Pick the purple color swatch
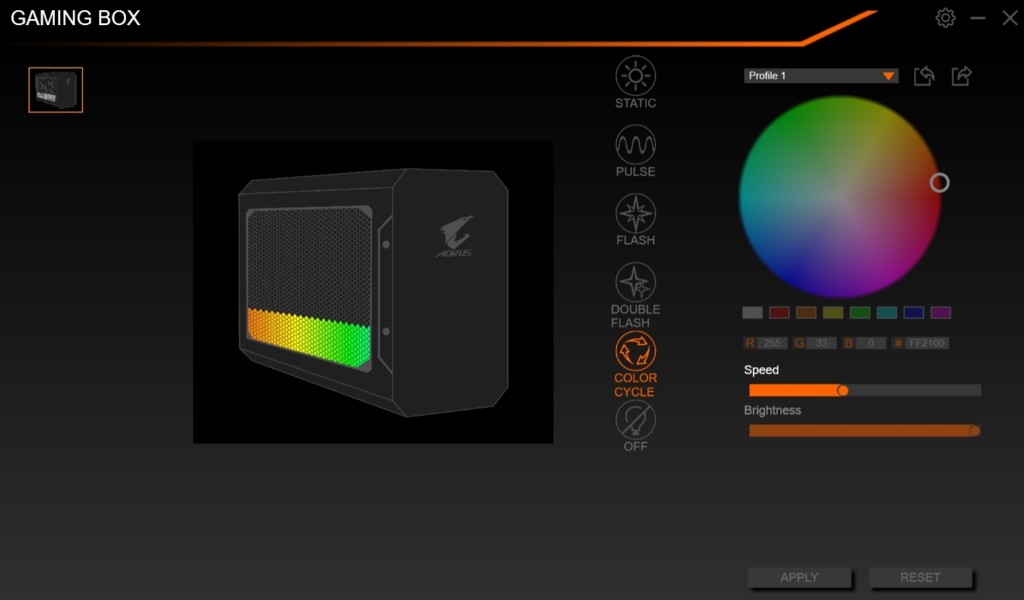The image size is (1024, 600). [x=940, y=313]
